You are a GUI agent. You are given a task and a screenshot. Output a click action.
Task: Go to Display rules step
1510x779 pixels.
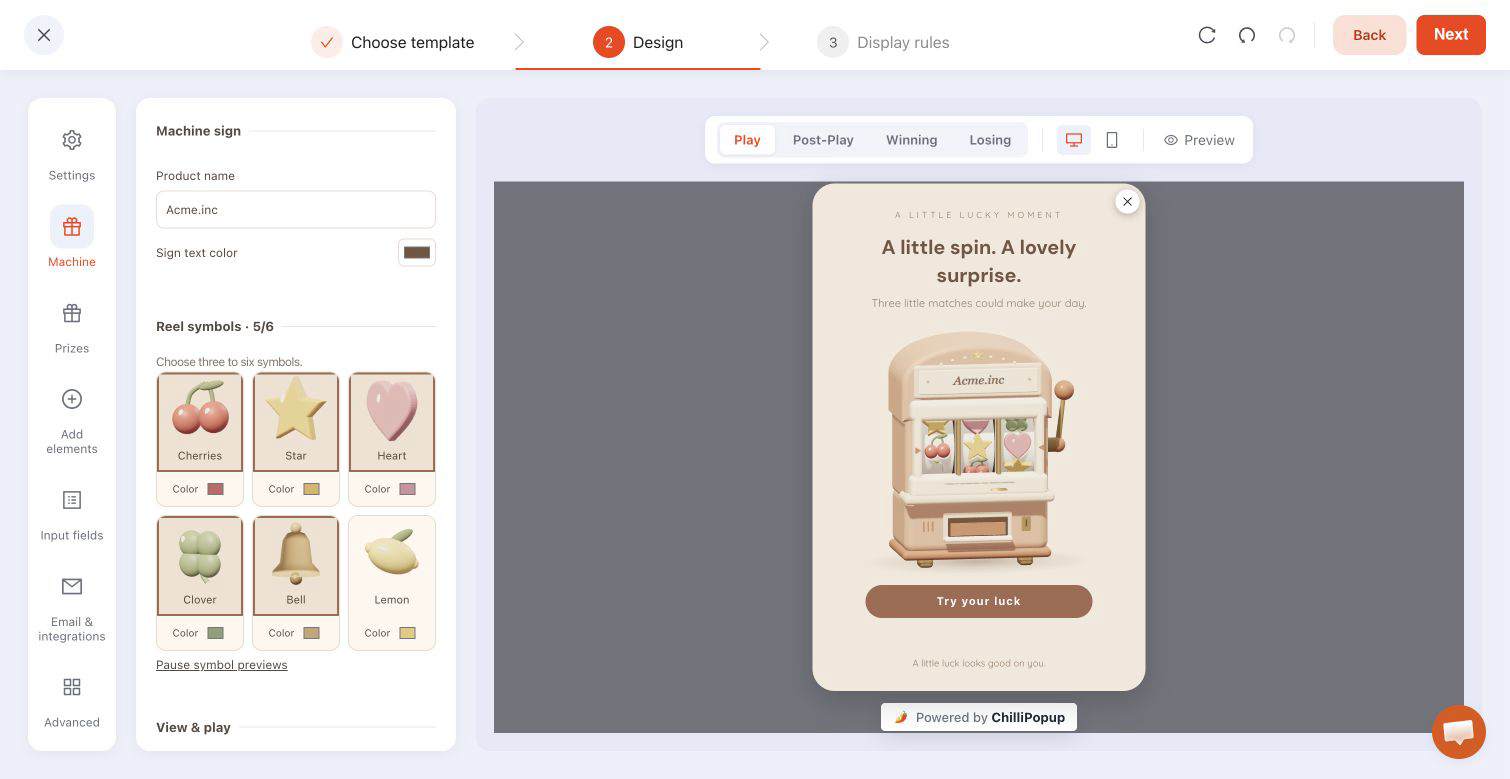(x=884, y=42)
